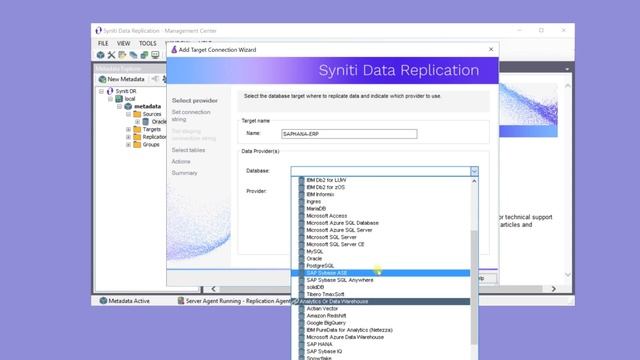This screenshot has height=360, width=640.
Task: Click the Metadata Active status icon
Action: [103, 301]
